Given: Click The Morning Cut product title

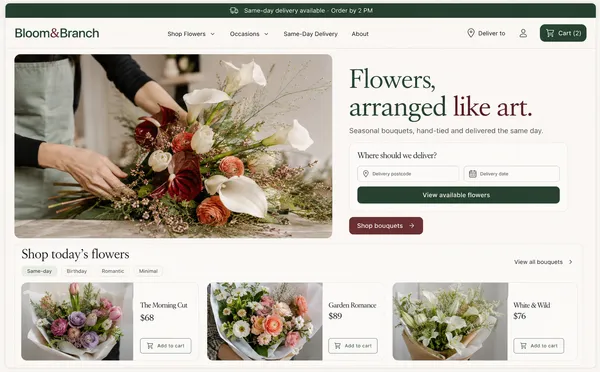Looking at the screenshot, I should tap(164, 305).
